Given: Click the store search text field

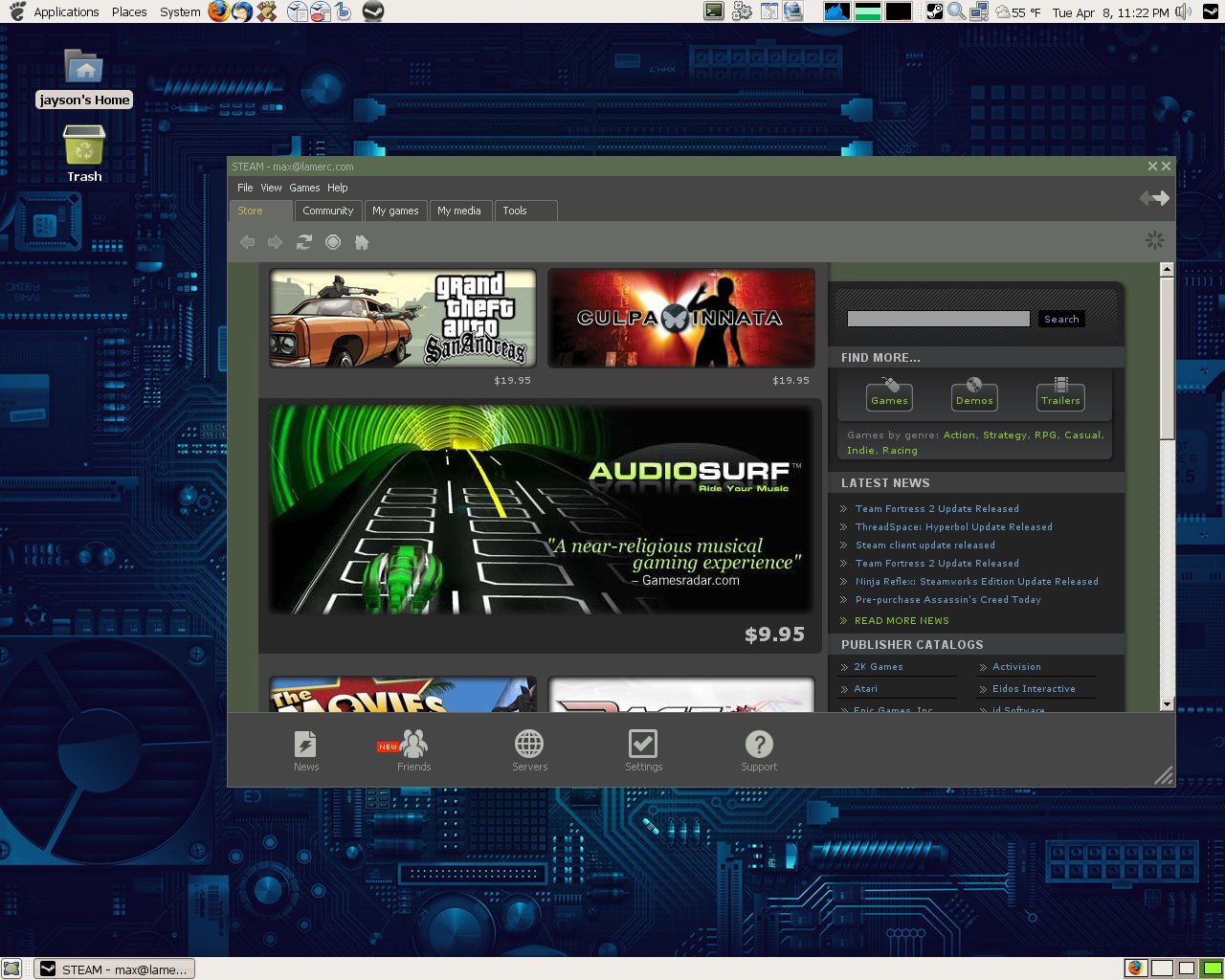Looking at the screenshot, I should pyautogui.click(x=939, y=319).
